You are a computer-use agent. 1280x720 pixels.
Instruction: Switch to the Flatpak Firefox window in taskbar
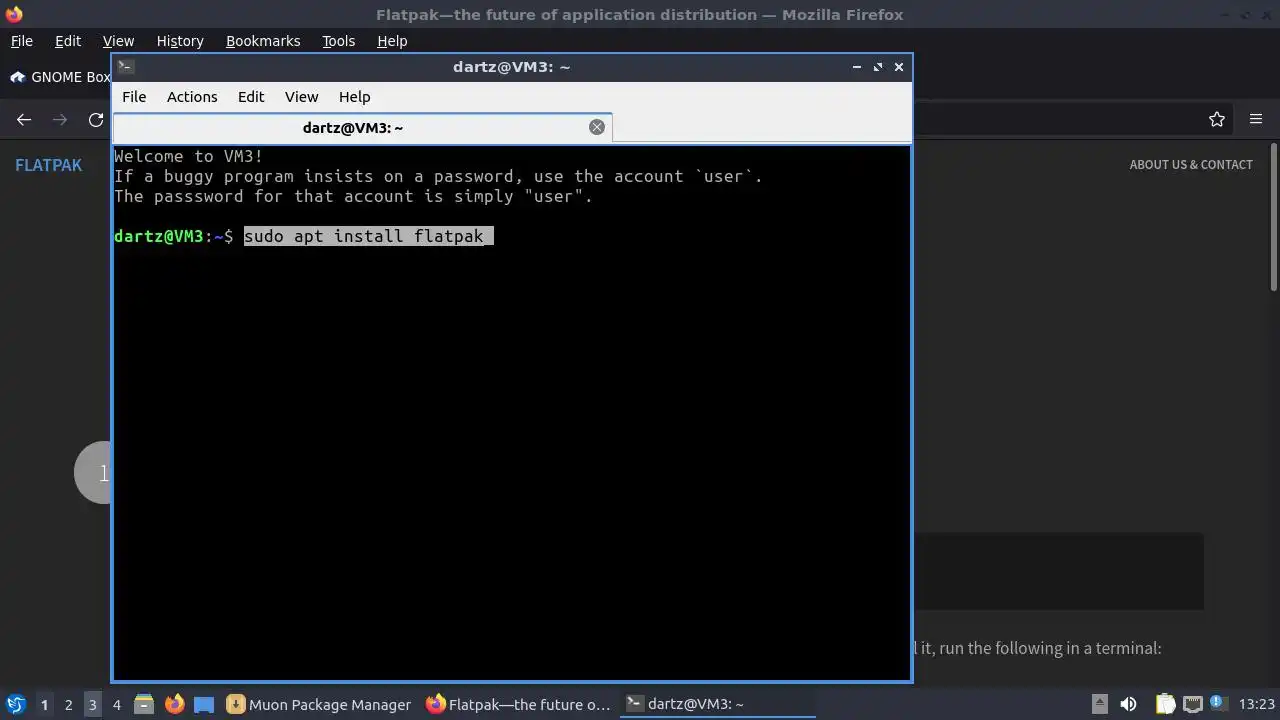click(x=518, y=704)
